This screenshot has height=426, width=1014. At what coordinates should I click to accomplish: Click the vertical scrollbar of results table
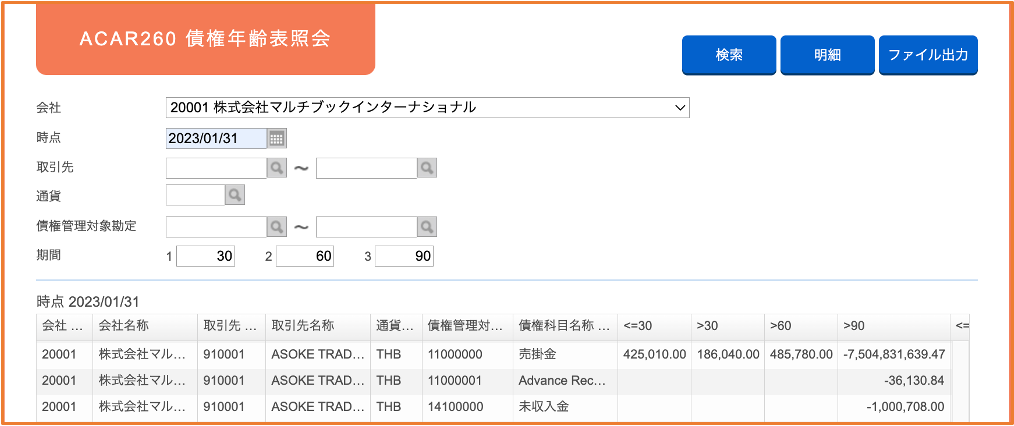pos(962,381)
